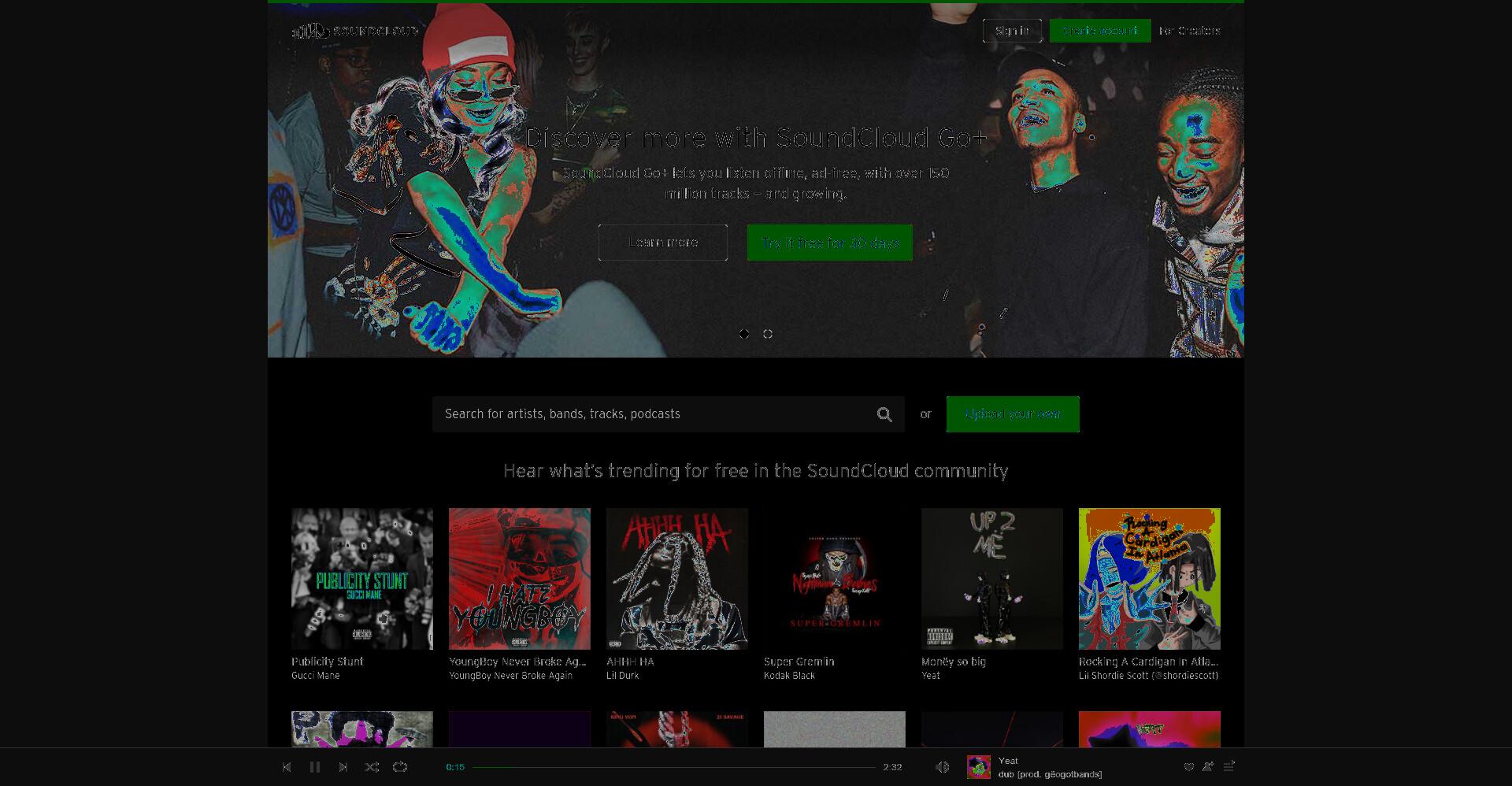This screenshot has width=1512, height=786.
Task: Open I Hate YoungBoy album artwork
Action: [x=520, y=579]
